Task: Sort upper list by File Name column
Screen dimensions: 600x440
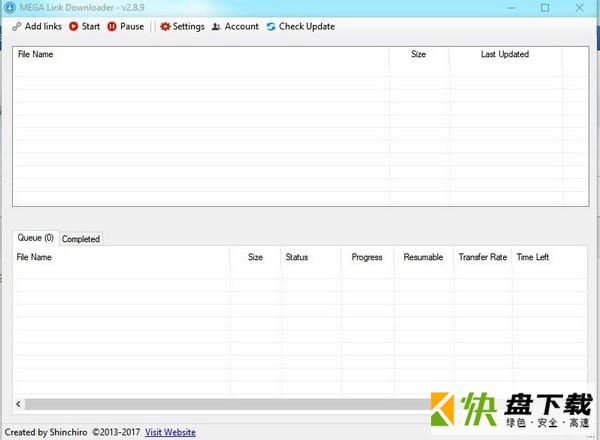Action: (x=201, y=54)
